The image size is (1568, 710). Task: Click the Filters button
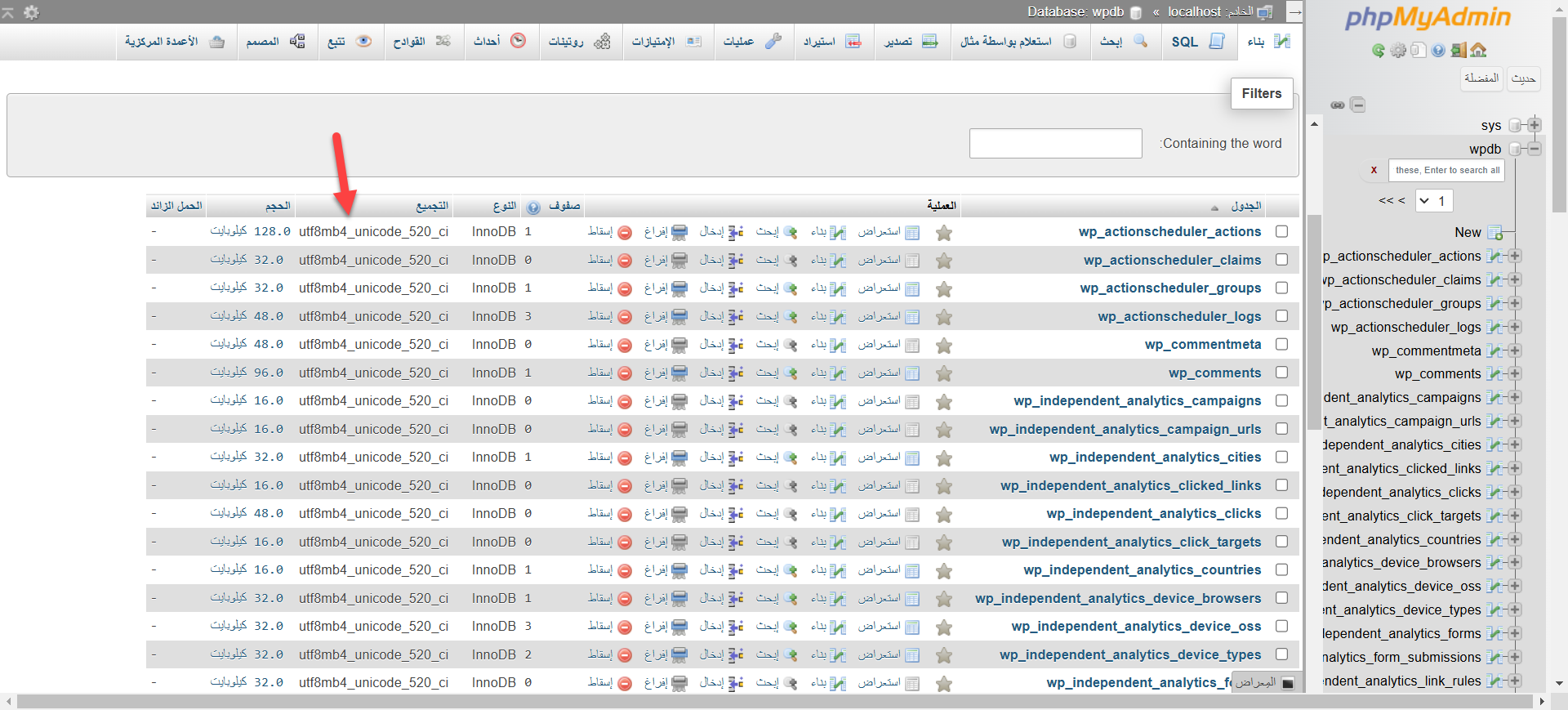coord(1261,93)
